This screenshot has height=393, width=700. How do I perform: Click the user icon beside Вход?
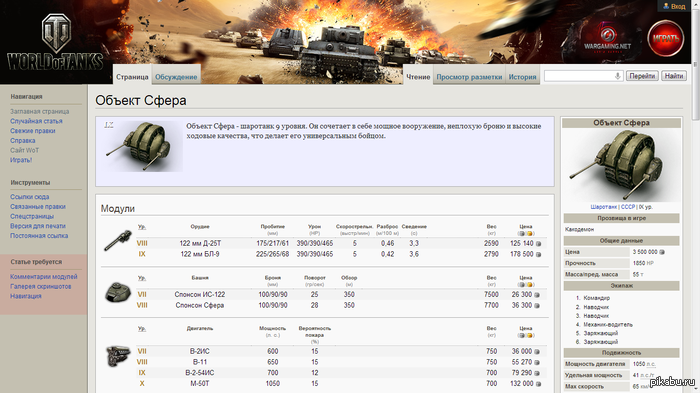(666, 6)
